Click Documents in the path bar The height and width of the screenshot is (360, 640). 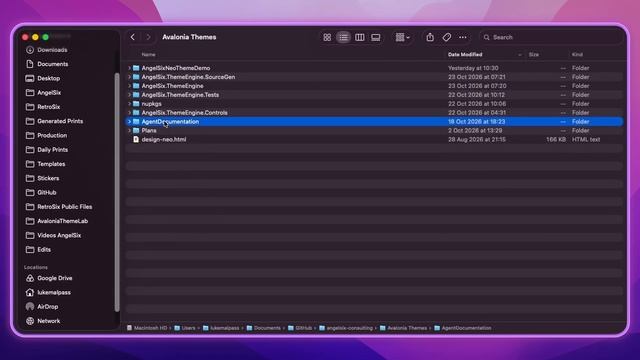(x=264, y=328)
